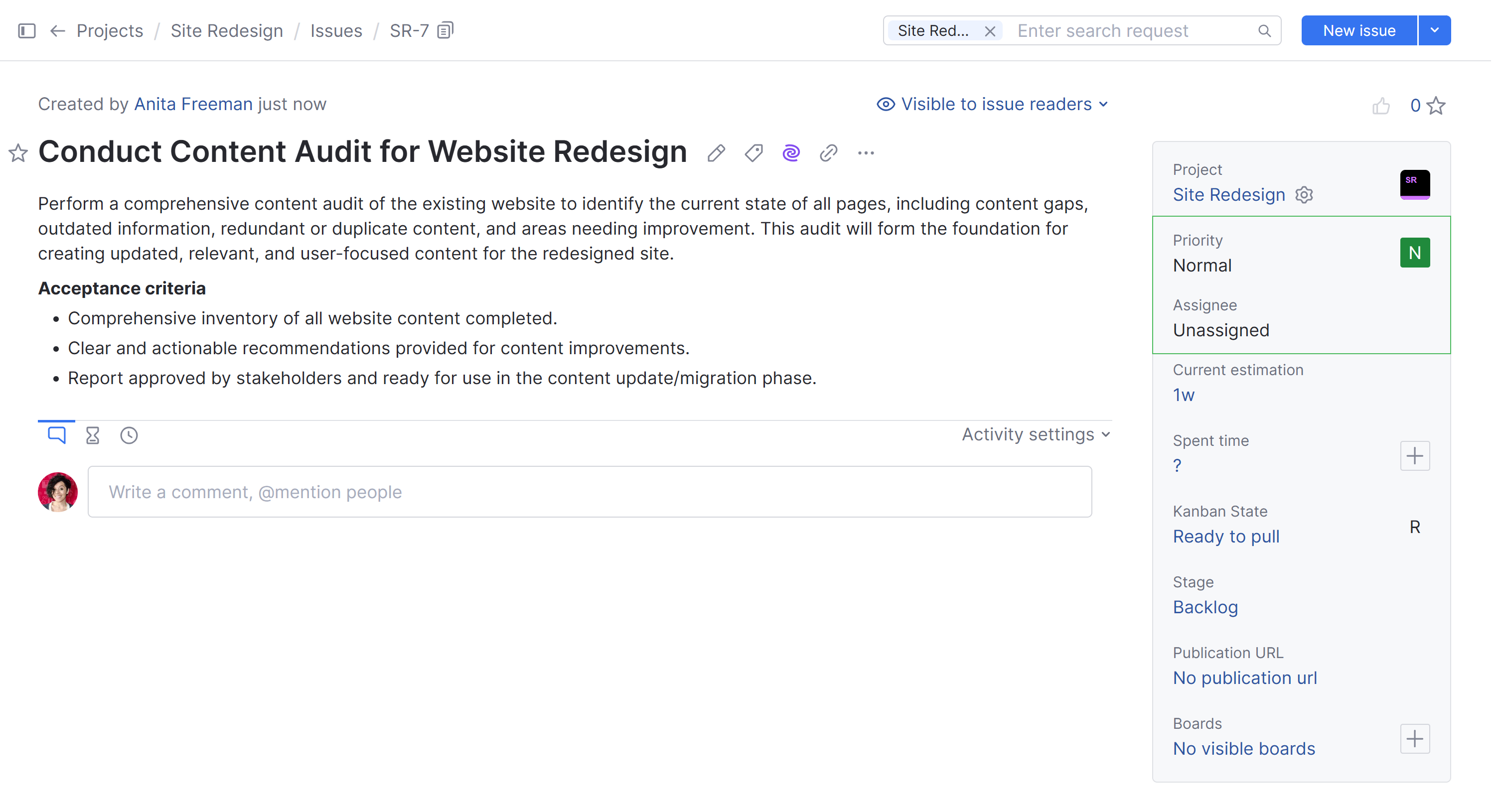The height and width of the screenshot is (812, 1500).
Task: Switch to the history clock tab
Action: [129, 435]
